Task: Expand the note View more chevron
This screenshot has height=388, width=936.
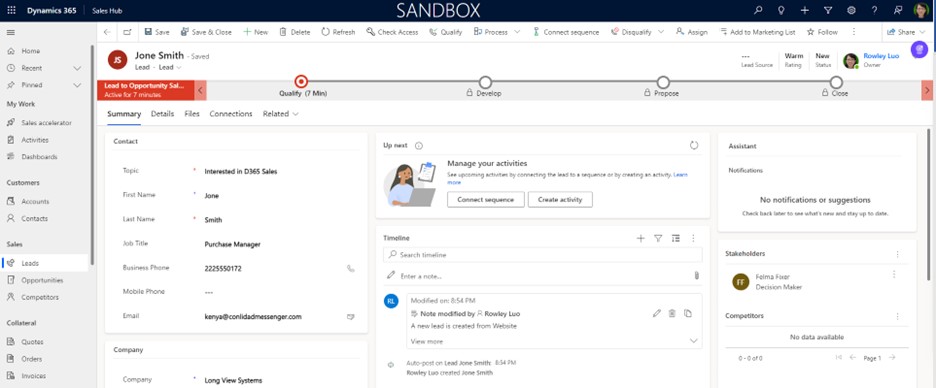Action: (x=694, y=341)
